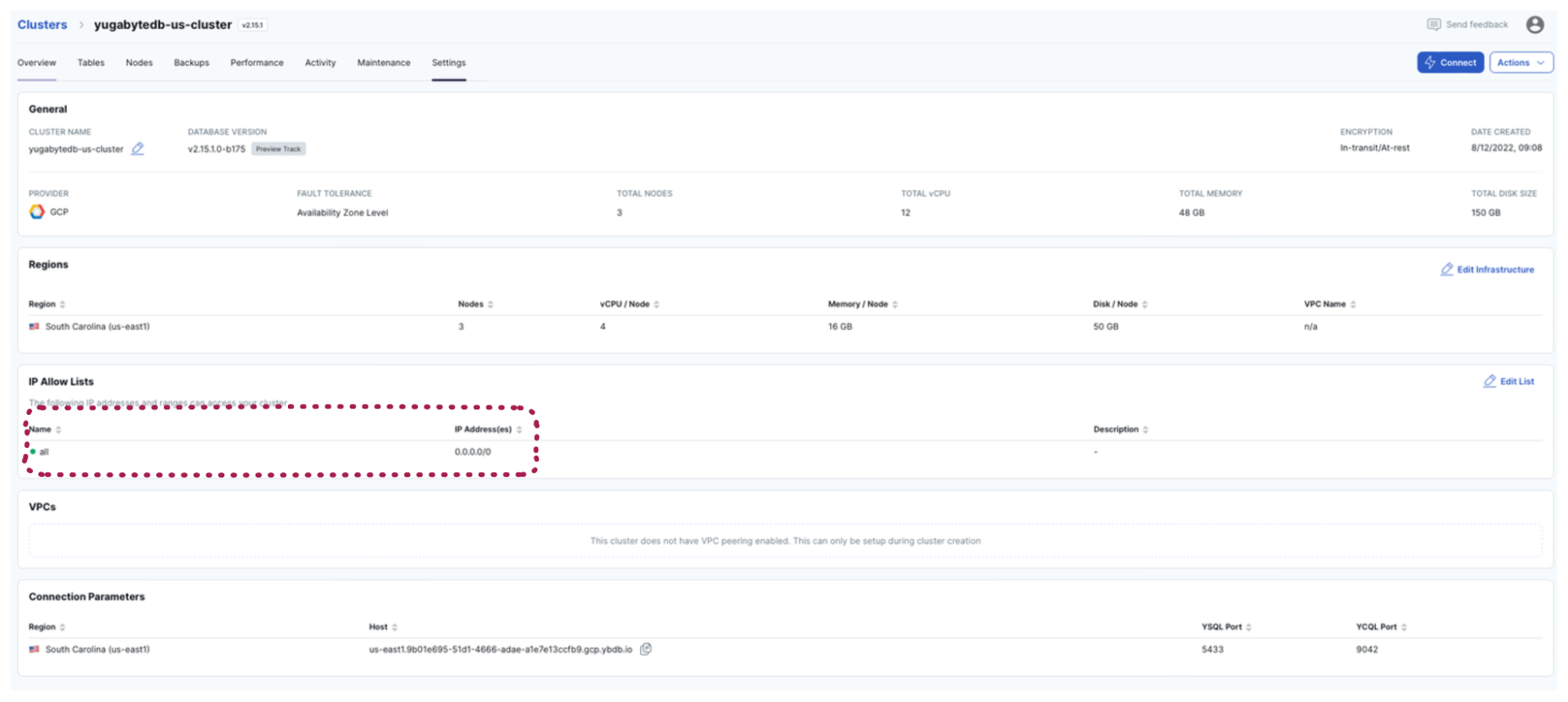Click the Preview Track badge
This screenshot has width=1568, height=702.
pos(278,149)
